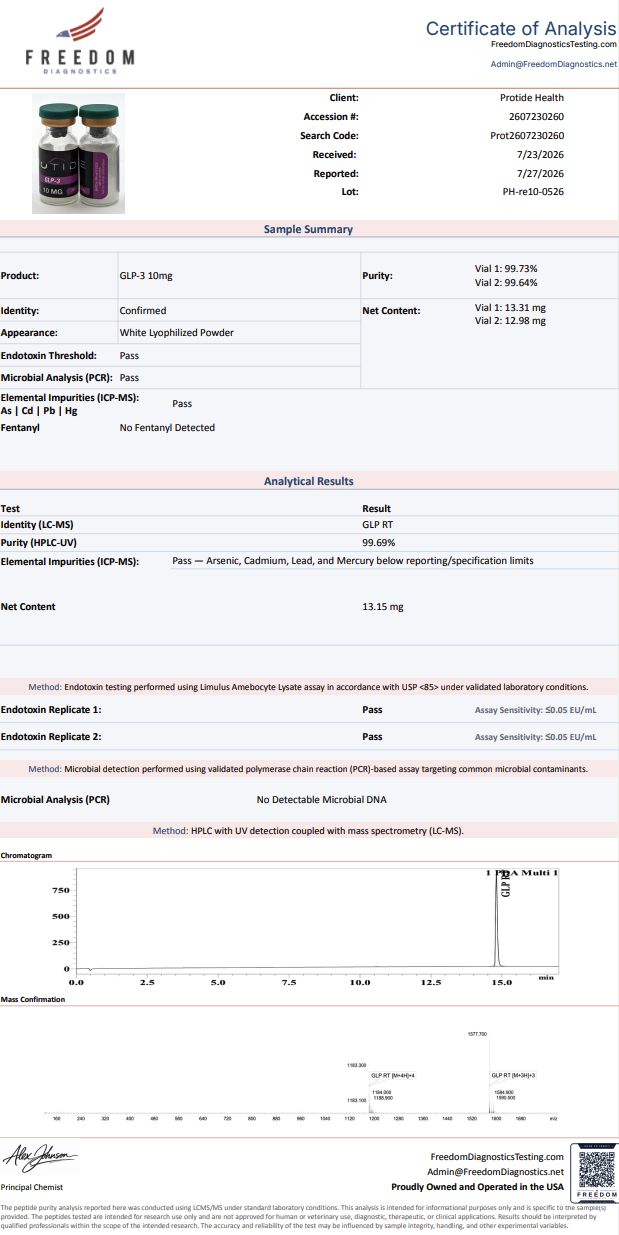This screenshot has width=619, height=1235.
Task: Click Vial 2 purity 99.64%
Action: 506,282
